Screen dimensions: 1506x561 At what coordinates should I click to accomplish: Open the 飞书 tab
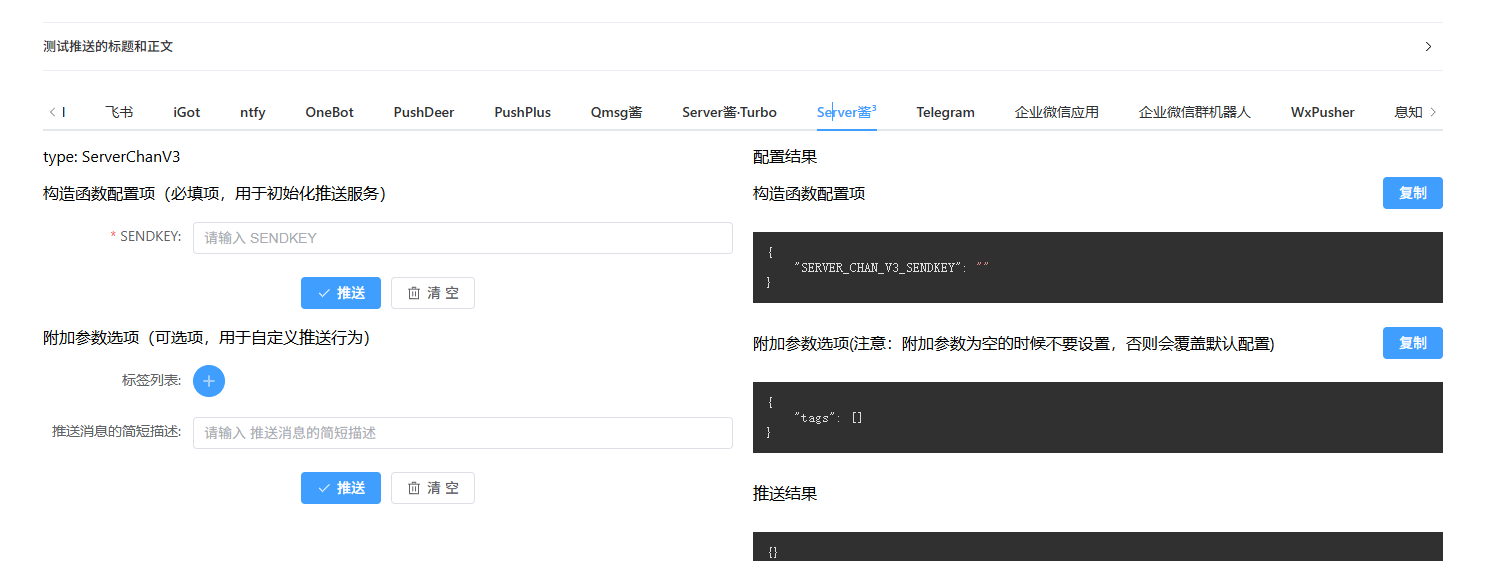tap(119, 112)
